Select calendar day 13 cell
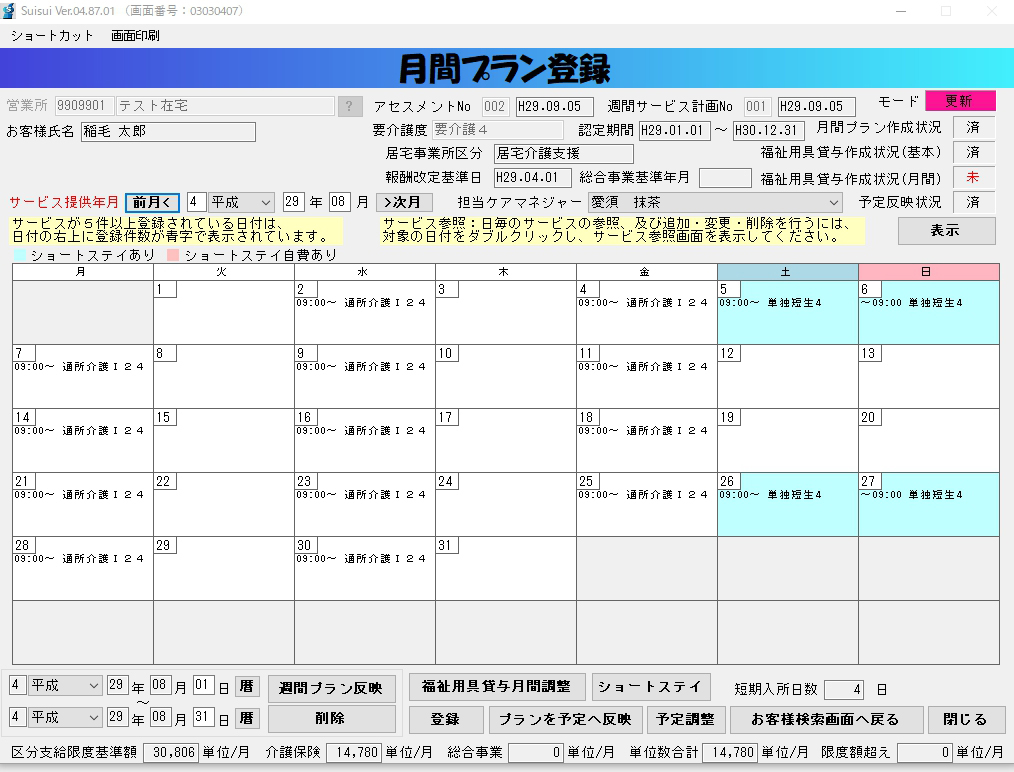The height and width of the screenshot is (772, 1014). 929,376
